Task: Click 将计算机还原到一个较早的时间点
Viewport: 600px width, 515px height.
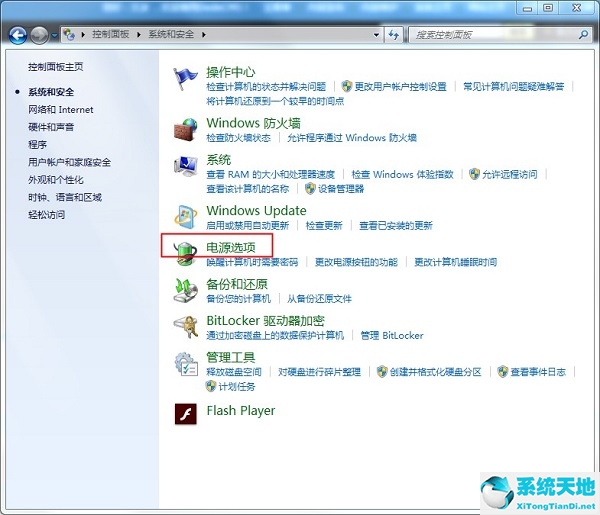Action: coord(275,101)
